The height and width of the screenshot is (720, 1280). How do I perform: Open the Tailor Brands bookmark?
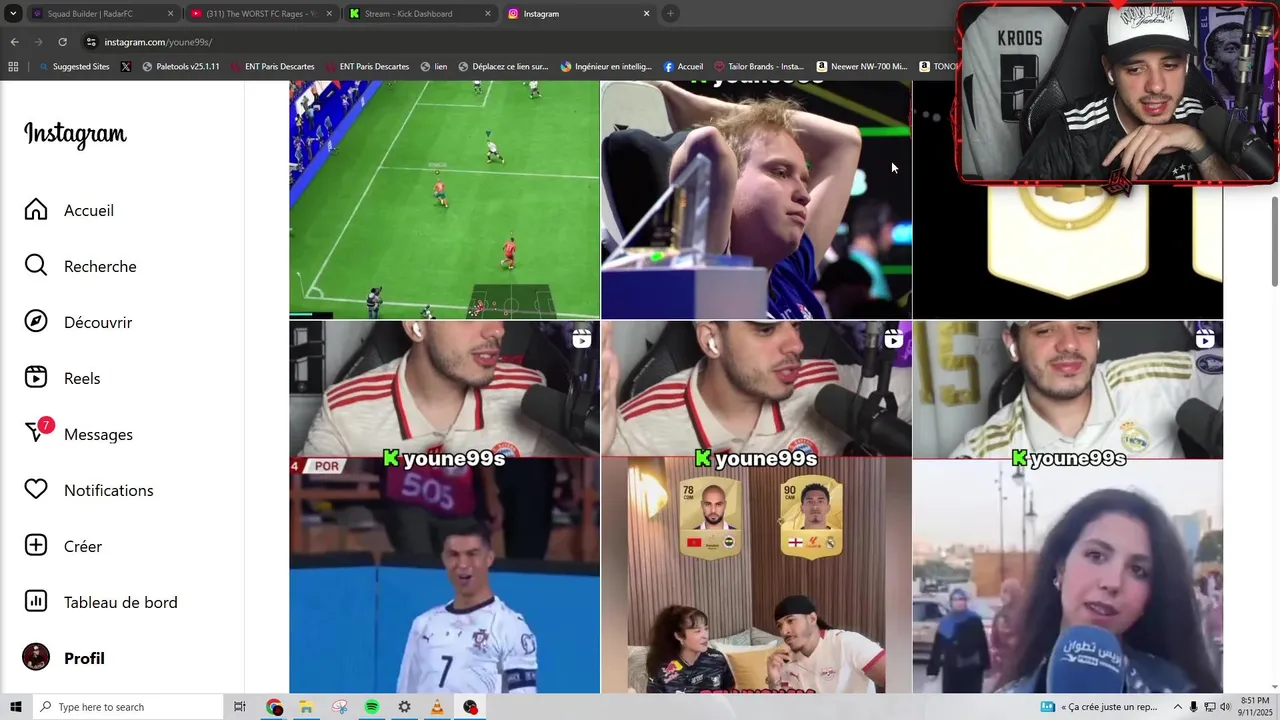[759, 67]
